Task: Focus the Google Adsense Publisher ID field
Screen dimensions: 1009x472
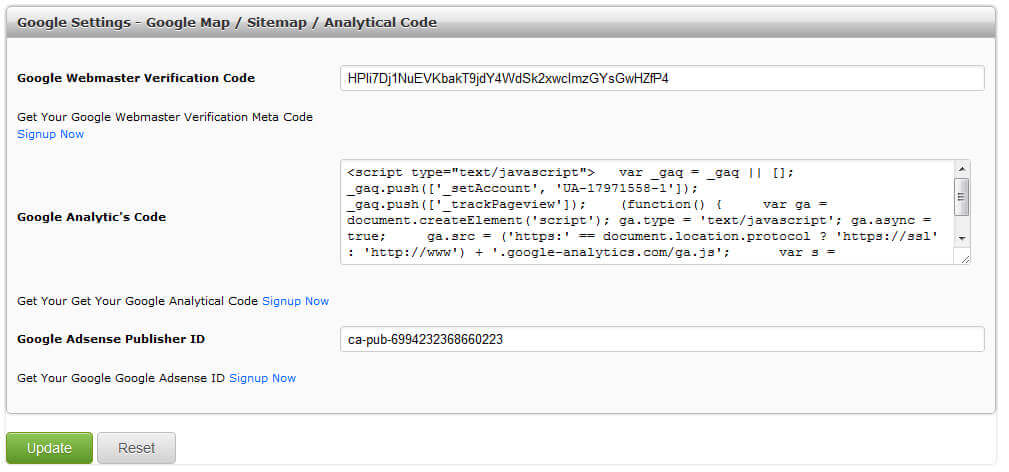Action: click(662, 339)
